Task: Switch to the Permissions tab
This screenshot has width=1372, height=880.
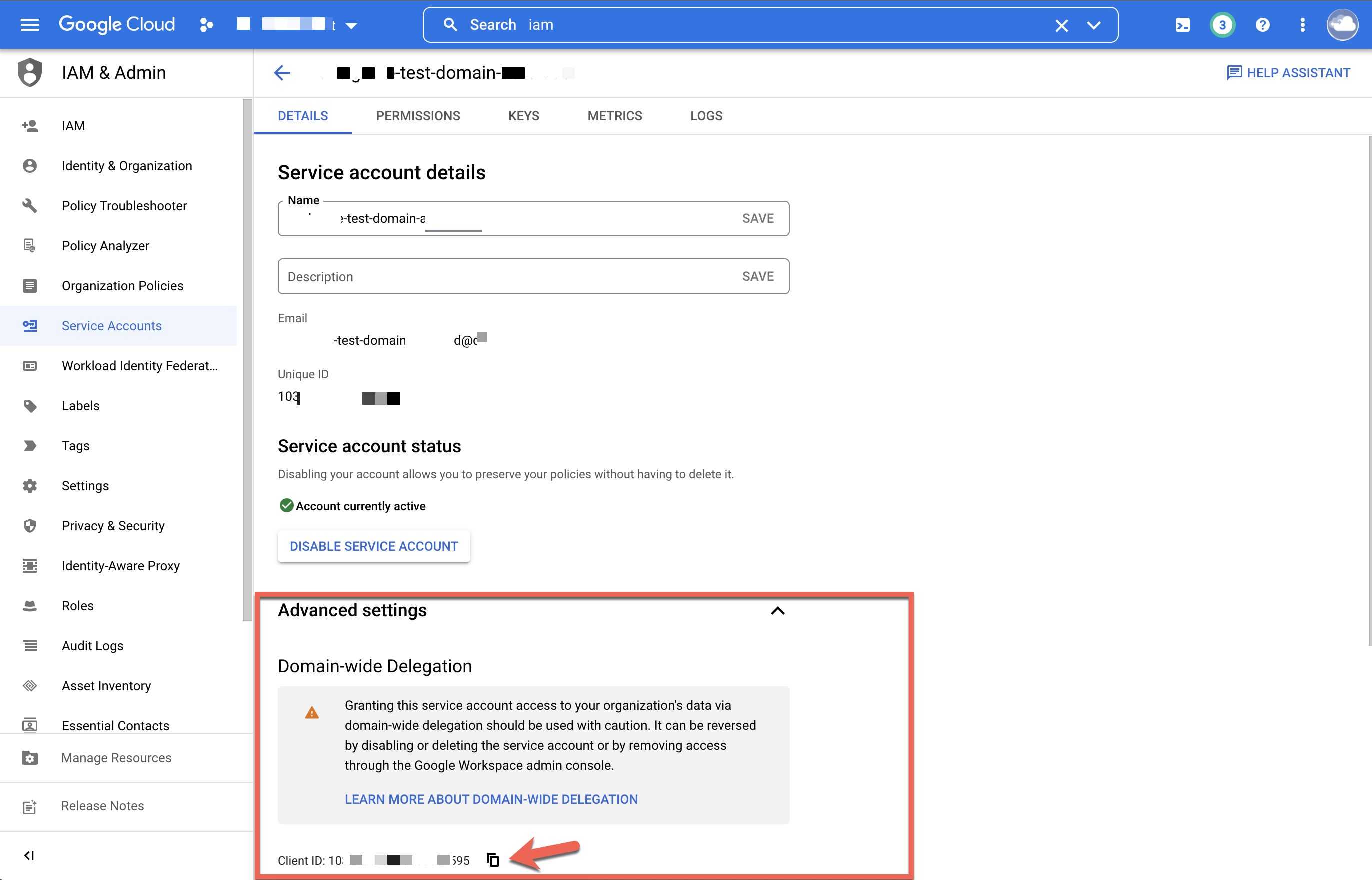Action: [x=417, y=116]
